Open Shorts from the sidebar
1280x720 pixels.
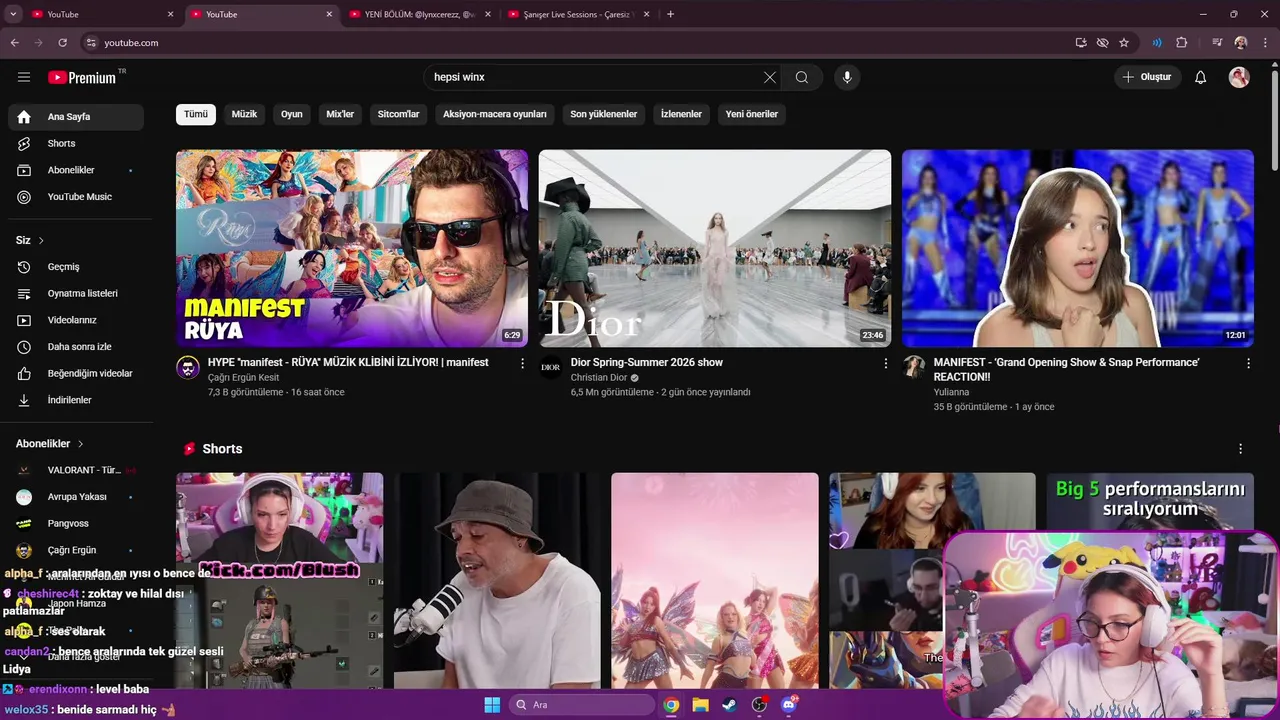[76, 143]
